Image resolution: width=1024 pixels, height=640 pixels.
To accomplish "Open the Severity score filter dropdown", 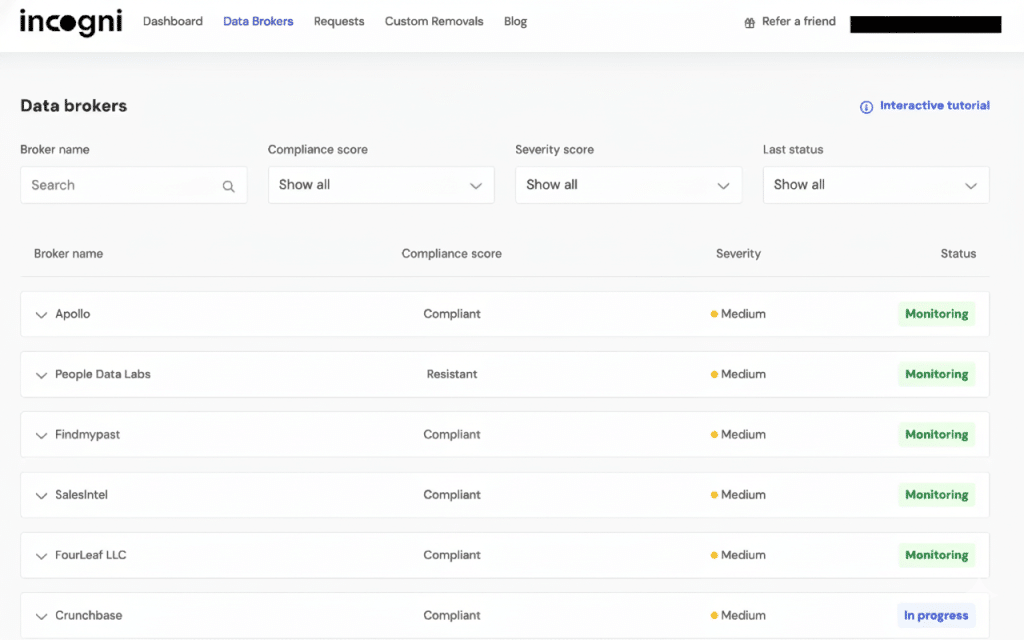I will pyautogui.click(x=628, y=184).
